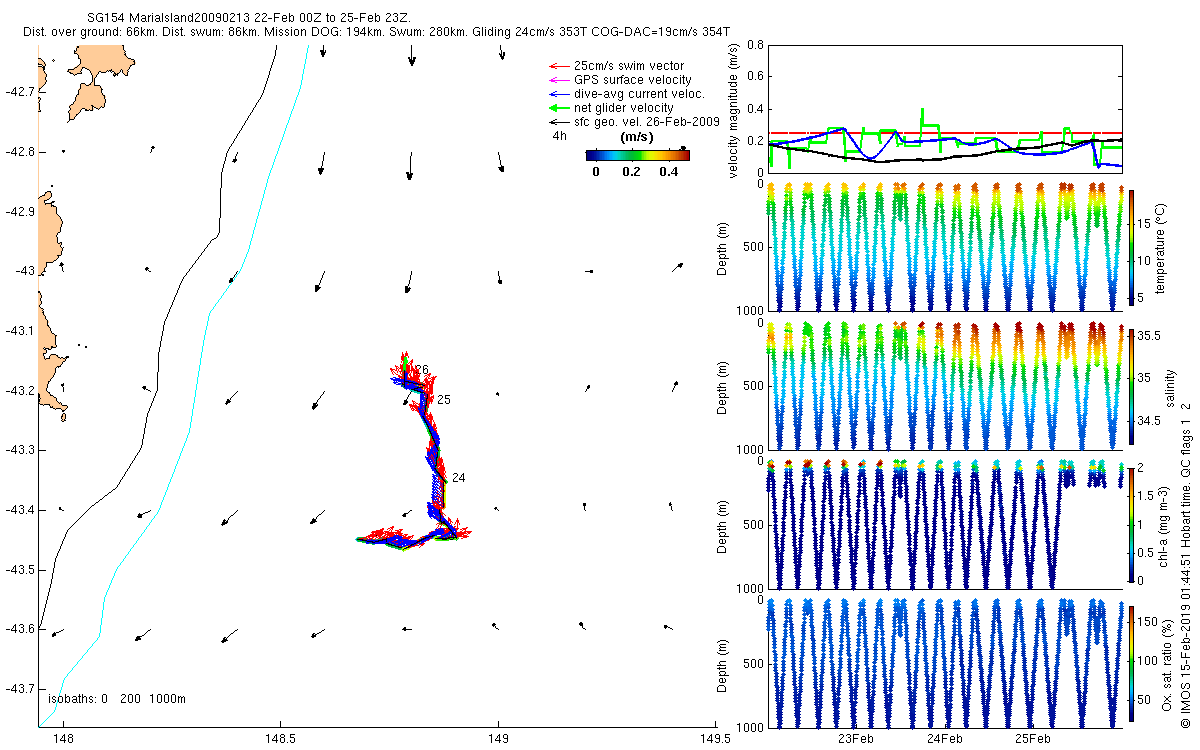Click day marker '25' on glider track
The height and width of the screenshot is (750, 1200).
click(443, 400)
